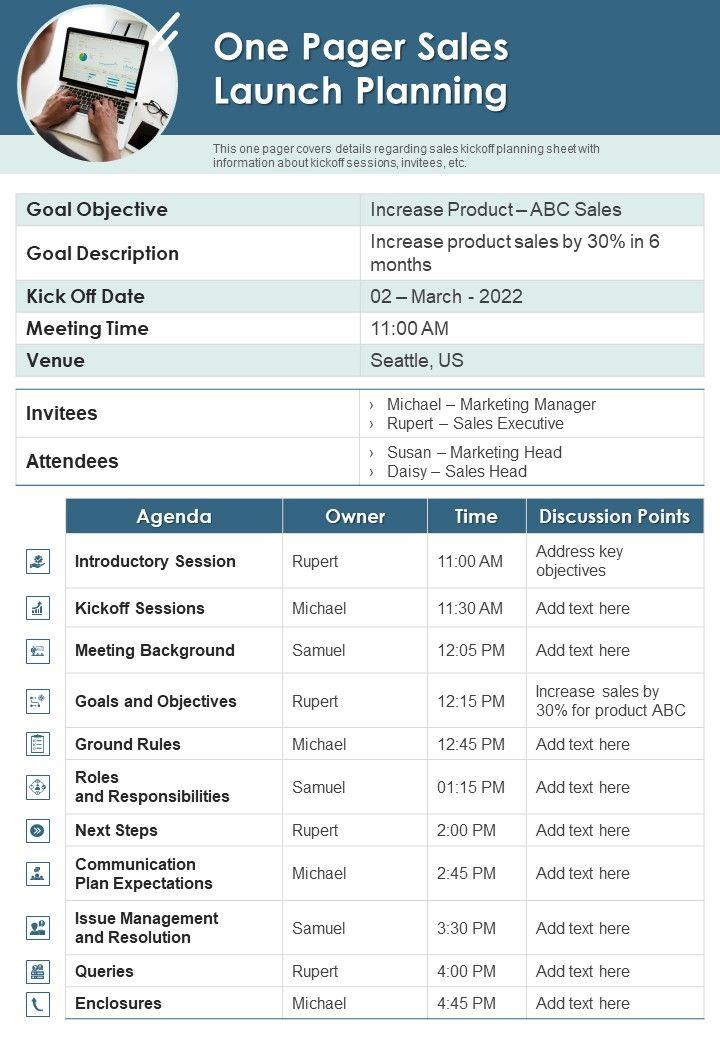Select the clipboard icon for Ground Rules

coord(38,744)
